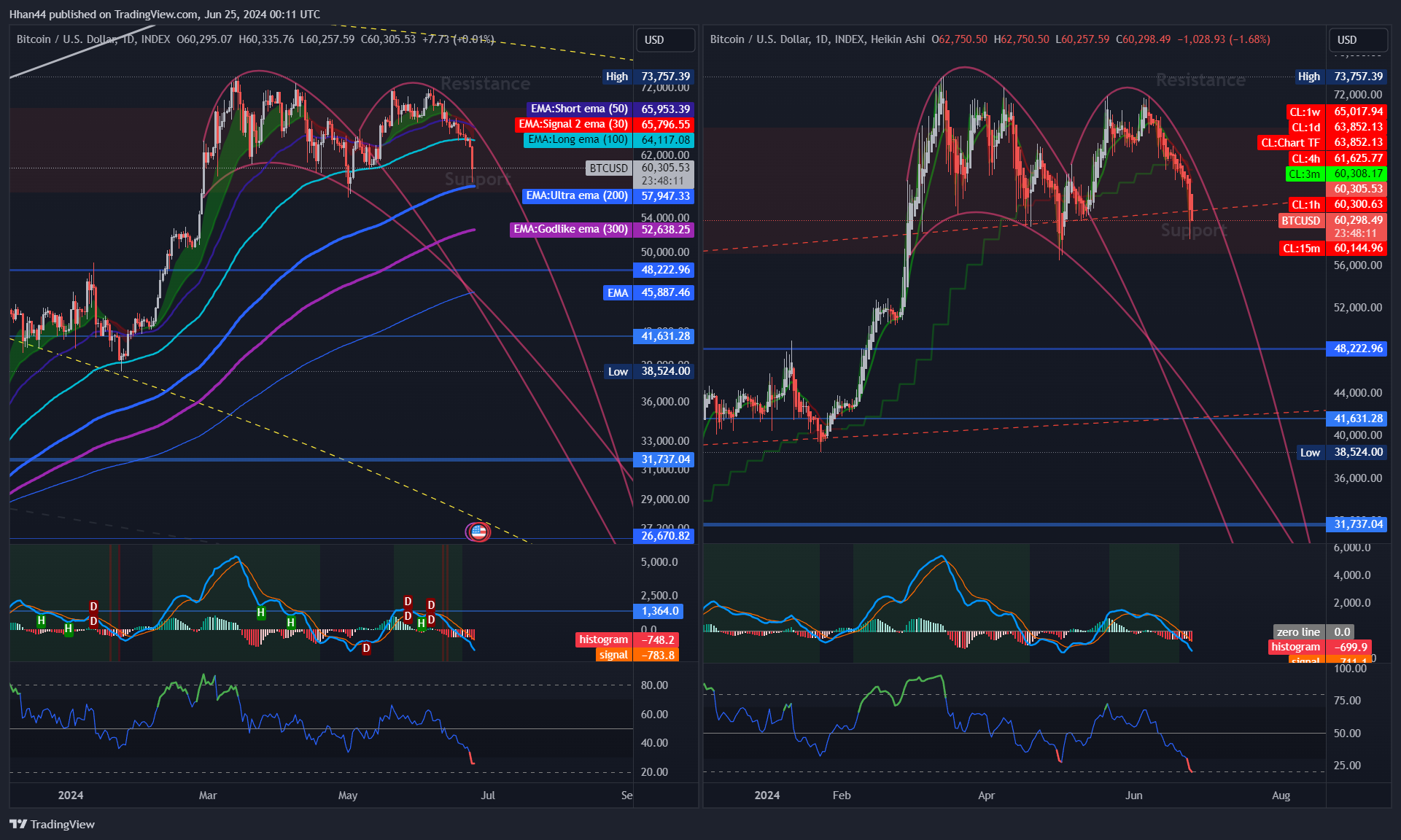Image resolution: width=1401 pixels, height=840 pixels.
Task: Click the TradingView logo at bottom left
Action: [x=52, y=824]
